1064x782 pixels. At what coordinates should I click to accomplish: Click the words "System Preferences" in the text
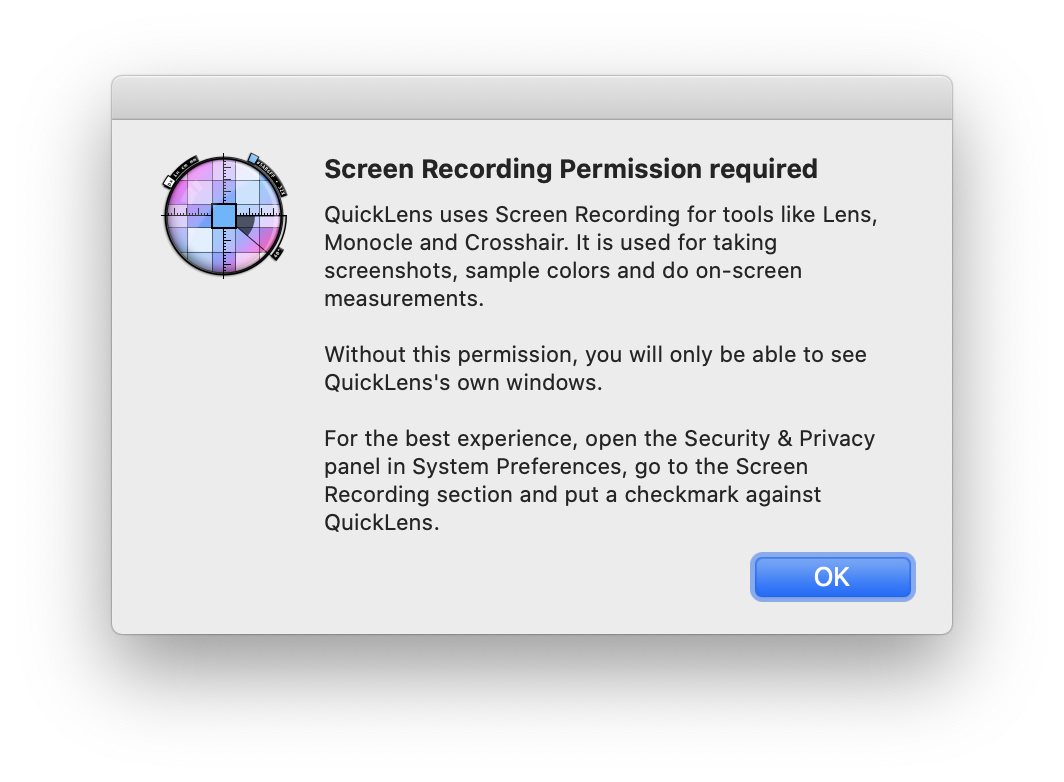tap(517, 467)
